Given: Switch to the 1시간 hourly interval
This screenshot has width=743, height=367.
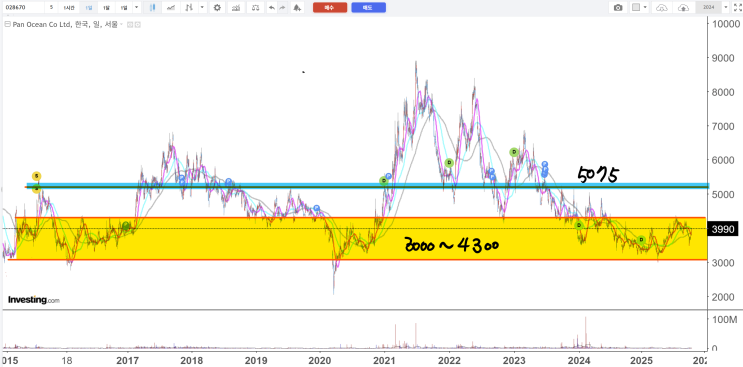Looking at the screenshot, I should 69,8.
